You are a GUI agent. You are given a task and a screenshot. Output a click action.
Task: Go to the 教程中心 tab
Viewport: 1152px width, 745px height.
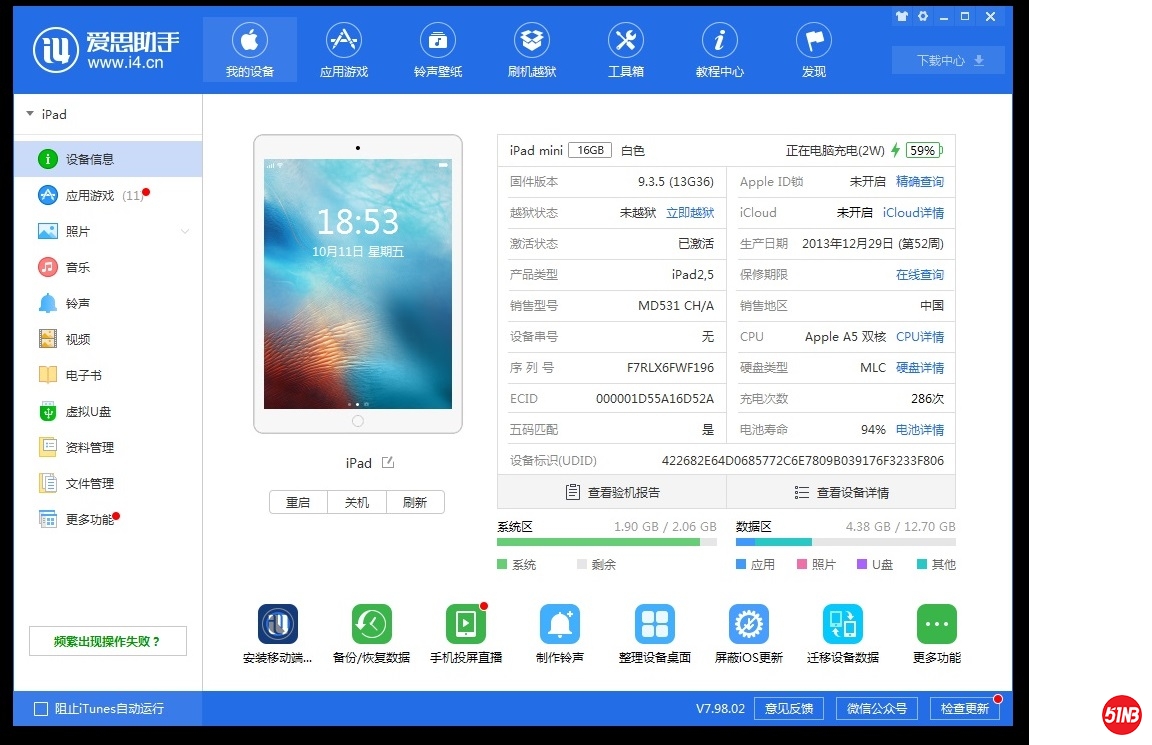(x=720, y=49)
